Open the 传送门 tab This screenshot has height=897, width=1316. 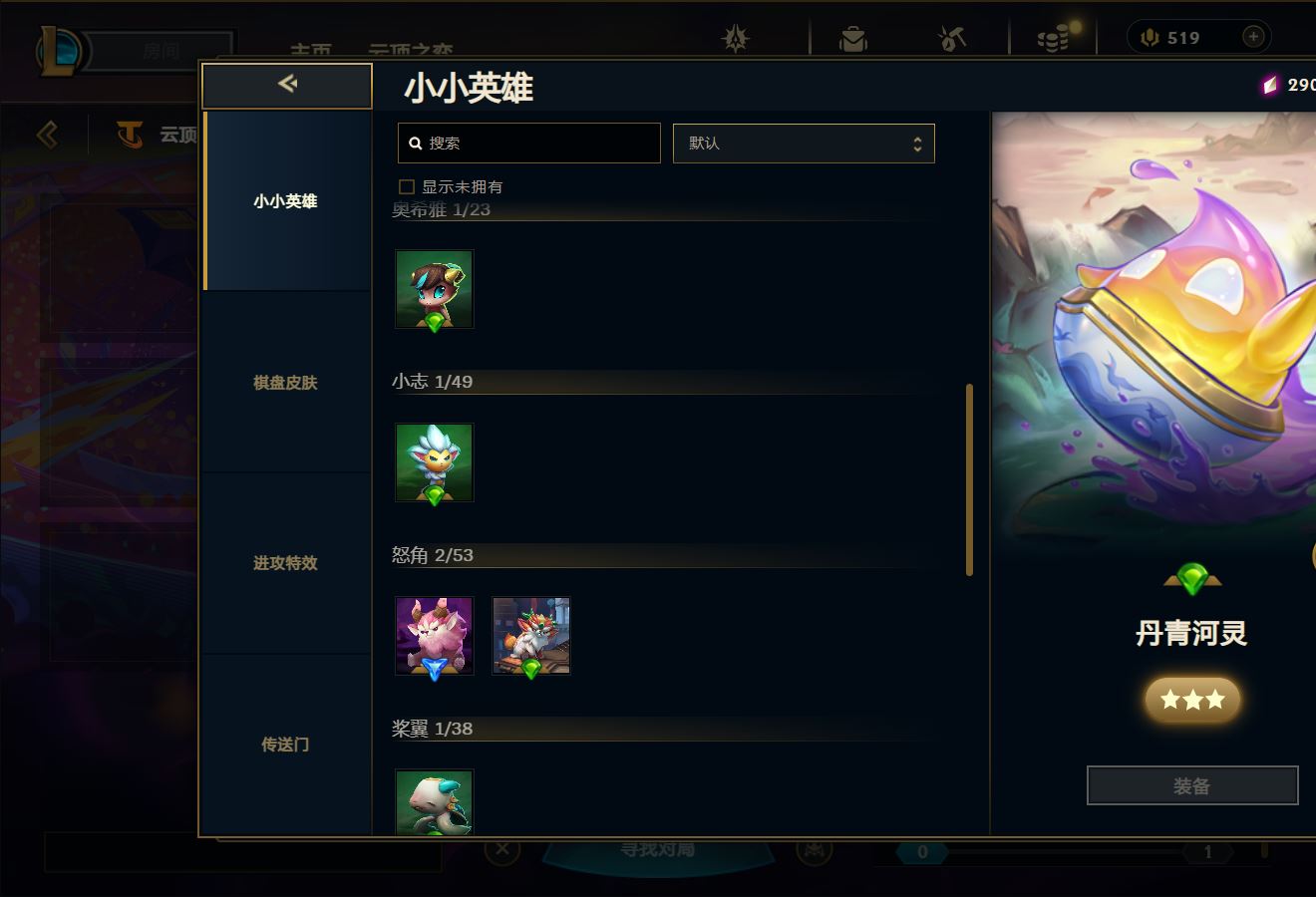coord(286,745)
